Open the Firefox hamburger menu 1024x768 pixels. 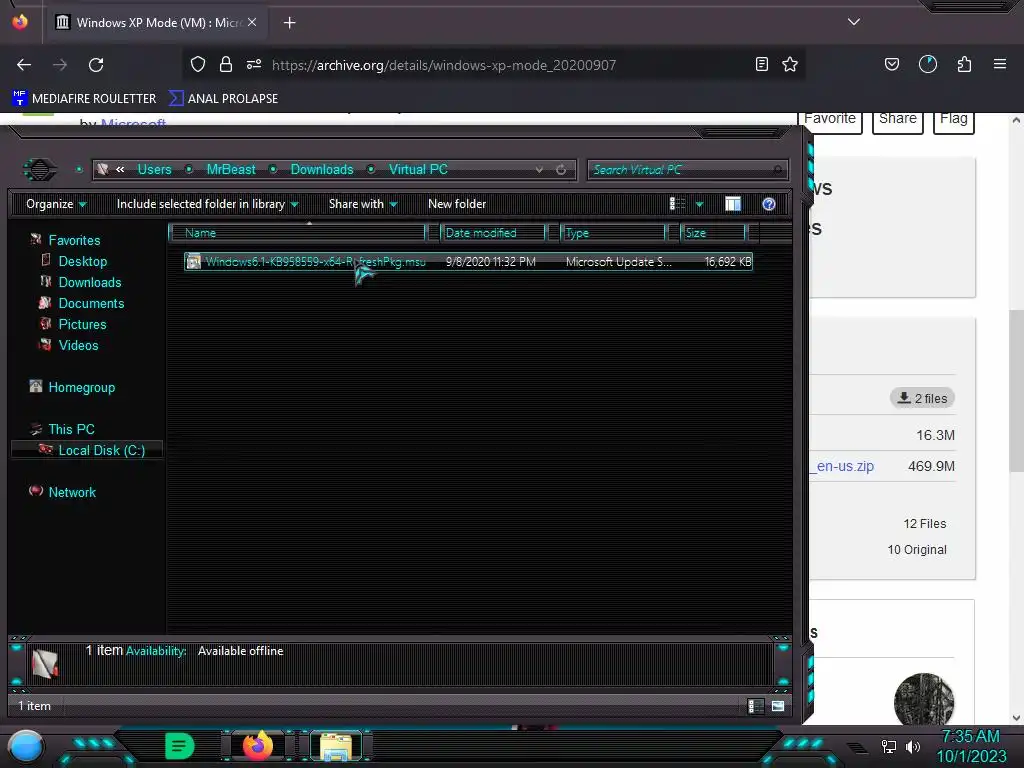click(x=999, y=64)
